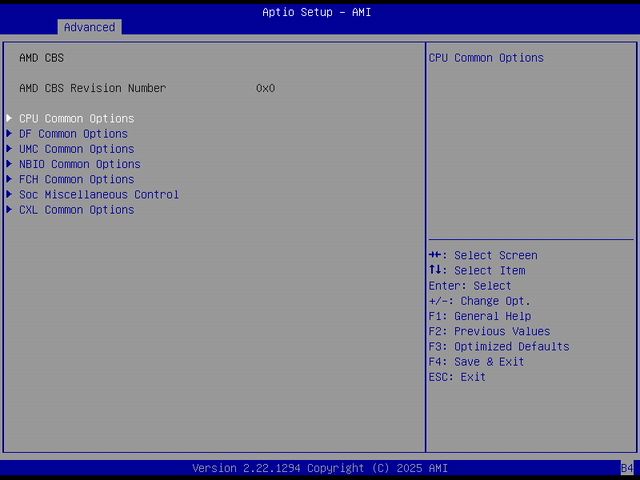Screen dimensions: 640x480
Task: Click the ESC: Exit hint
Action: (x=457, y=377)
